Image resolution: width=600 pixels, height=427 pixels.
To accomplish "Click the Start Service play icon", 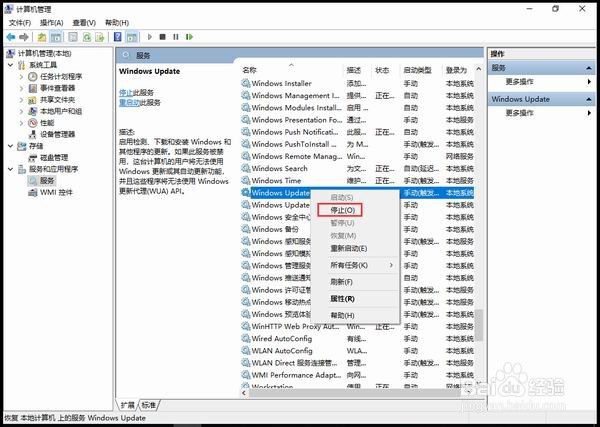I will 150,37.
